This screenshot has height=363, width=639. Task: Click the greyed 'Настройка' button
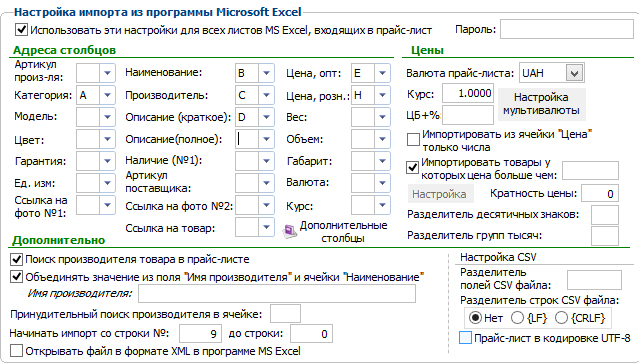click(x=441, y=194)
